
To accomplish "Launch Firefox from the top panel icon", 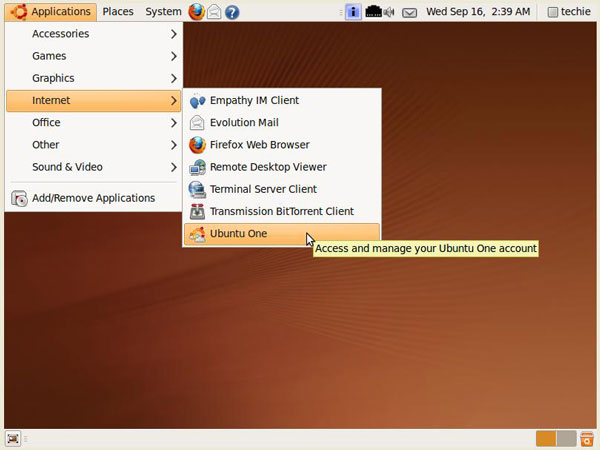I will coord(196,12).
